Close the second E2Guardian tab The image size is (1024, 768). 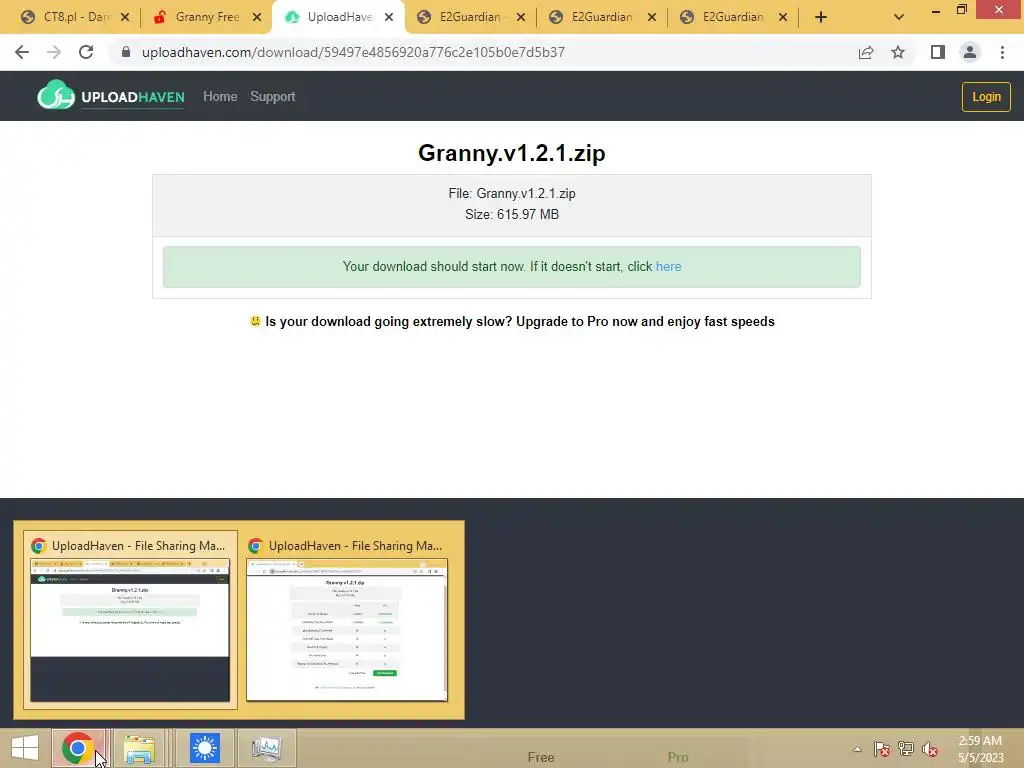click(x=652, y=18)
